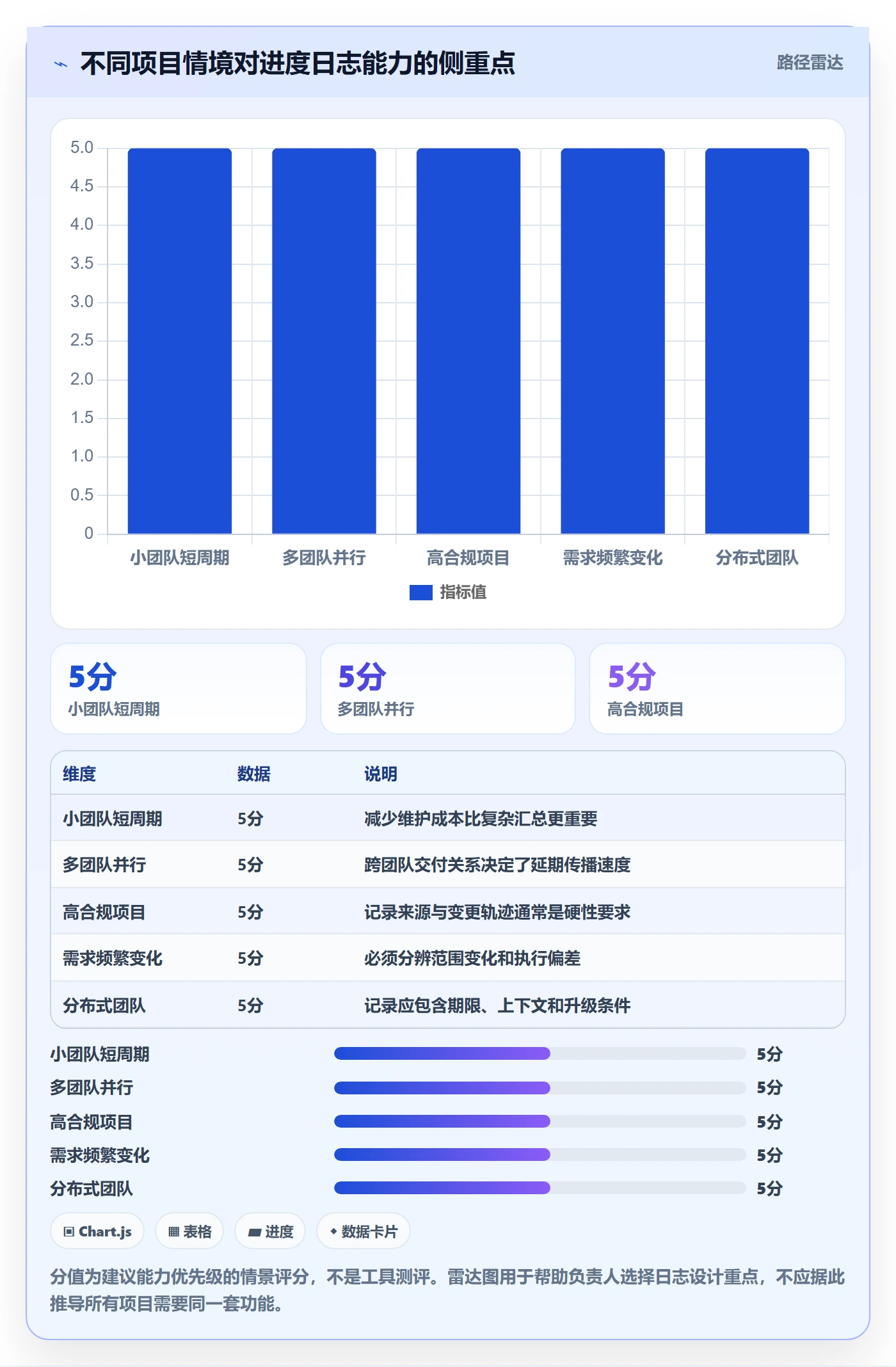Click the 5.0 y-axis label
This screenshot has height=1367, width=896.
(82, 148)
